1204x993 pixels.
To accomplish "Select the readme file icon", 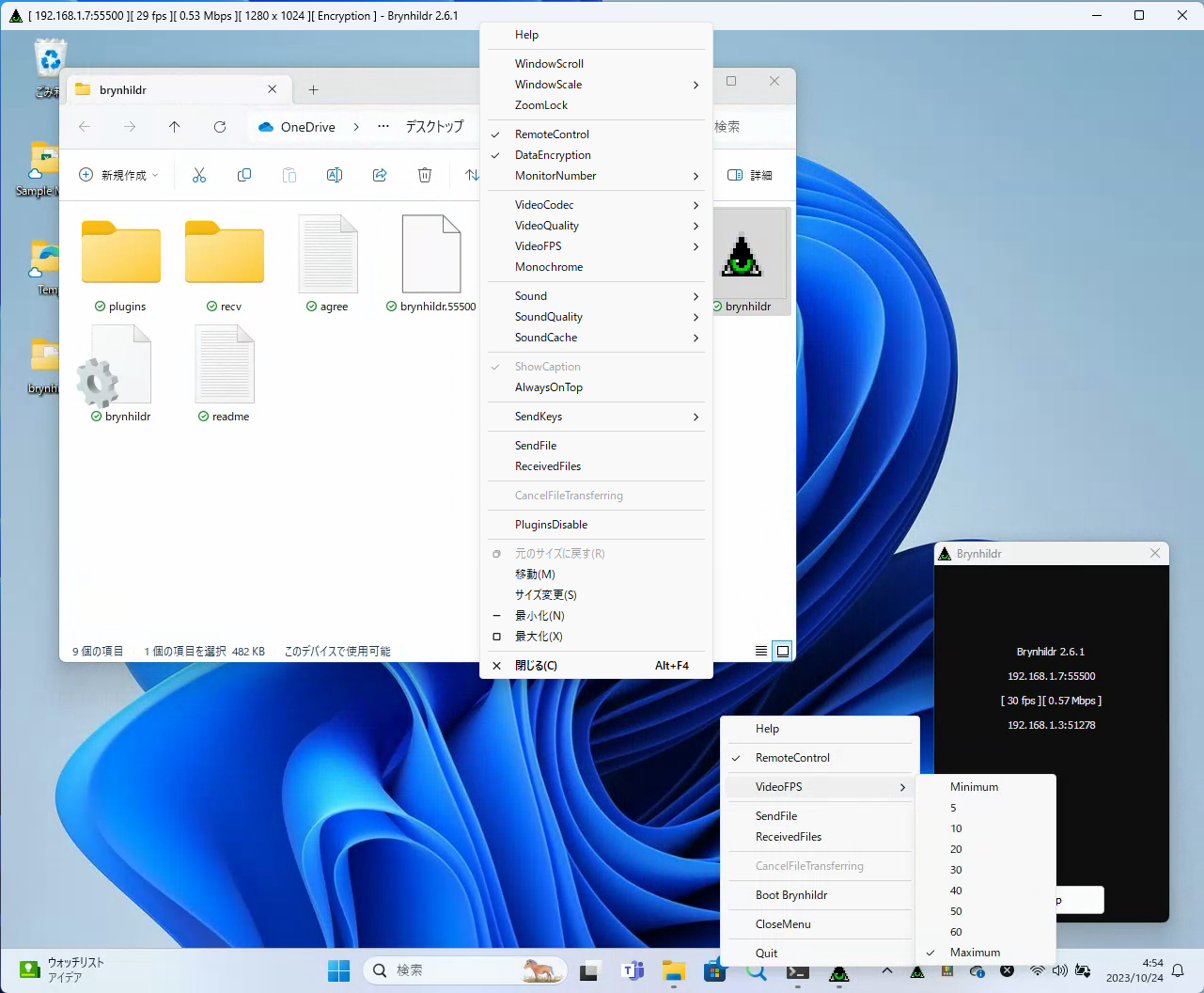I will (225, 364).
